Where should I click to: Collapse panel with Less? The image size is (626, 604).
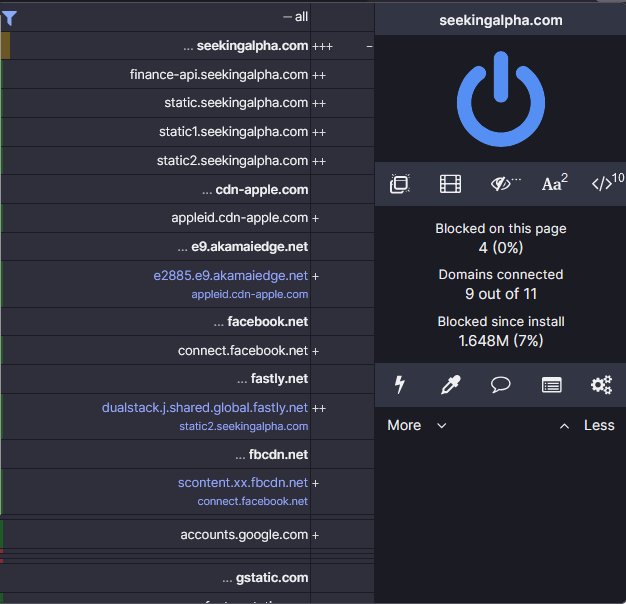599,425
